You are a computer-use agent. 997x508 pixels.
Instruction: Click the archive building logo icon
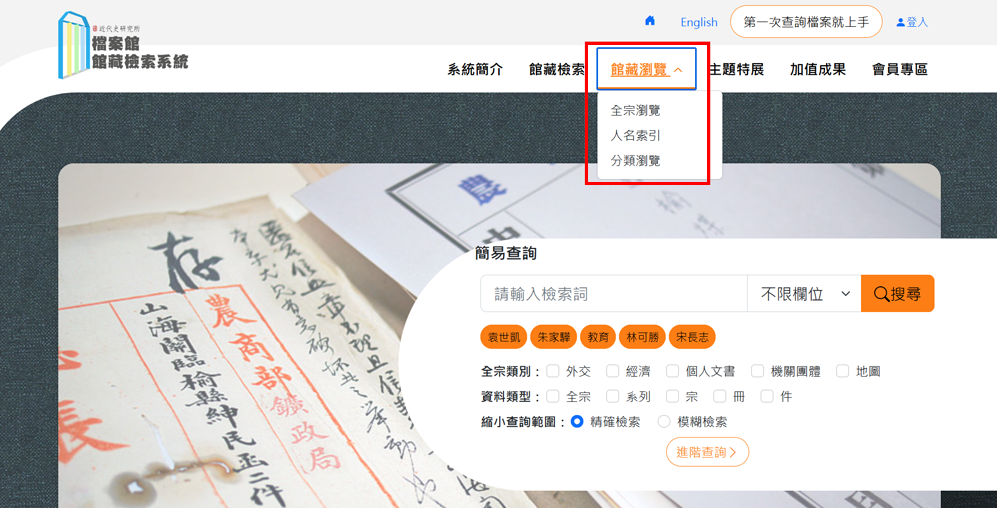click(x=74, y=45)
